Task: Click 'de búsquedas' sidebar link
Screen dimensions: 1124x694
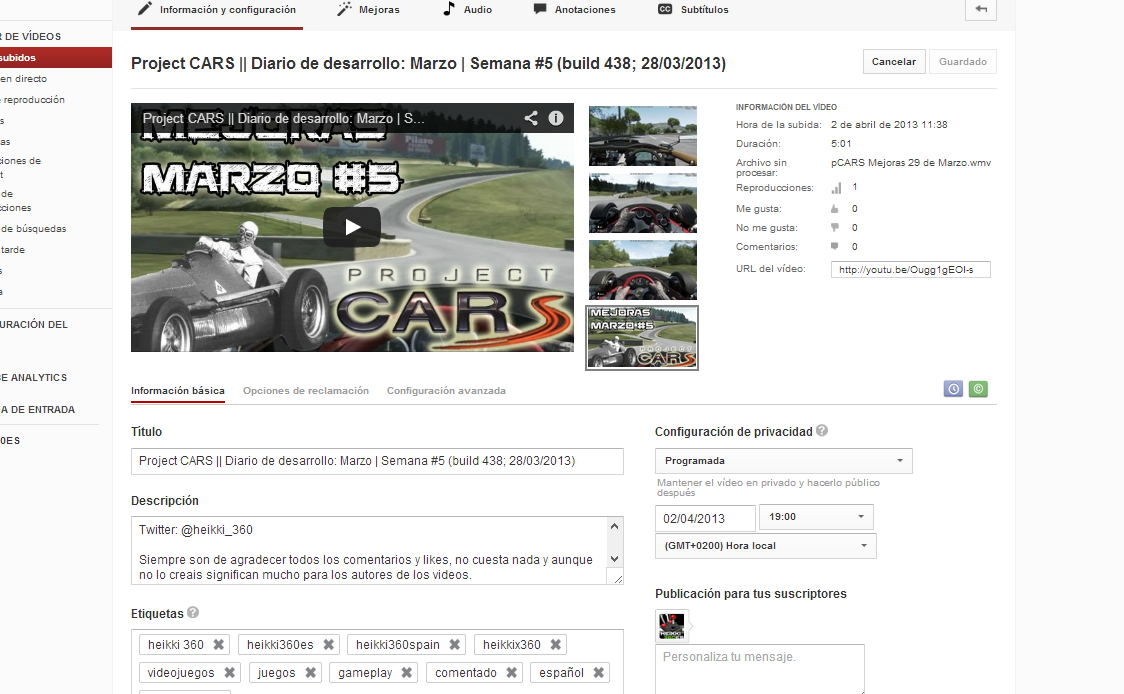Action: point(34,229)
